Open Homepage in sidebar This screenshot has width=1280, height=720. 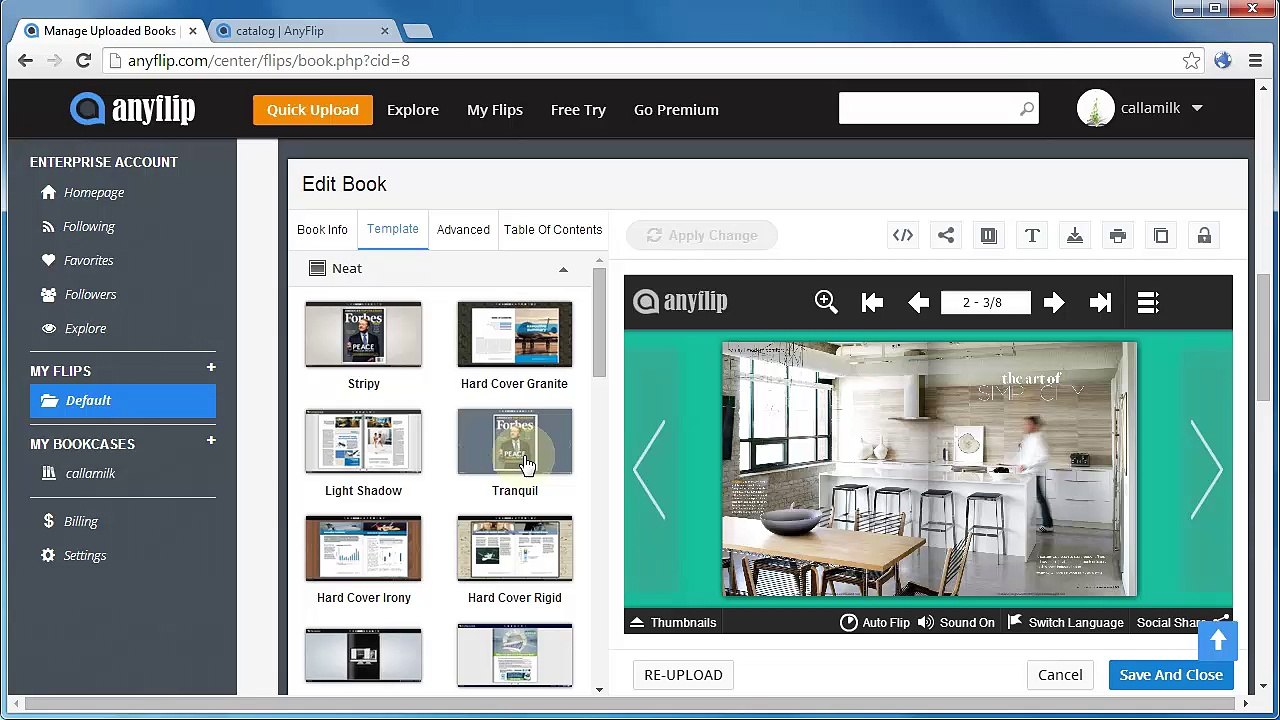83,192
